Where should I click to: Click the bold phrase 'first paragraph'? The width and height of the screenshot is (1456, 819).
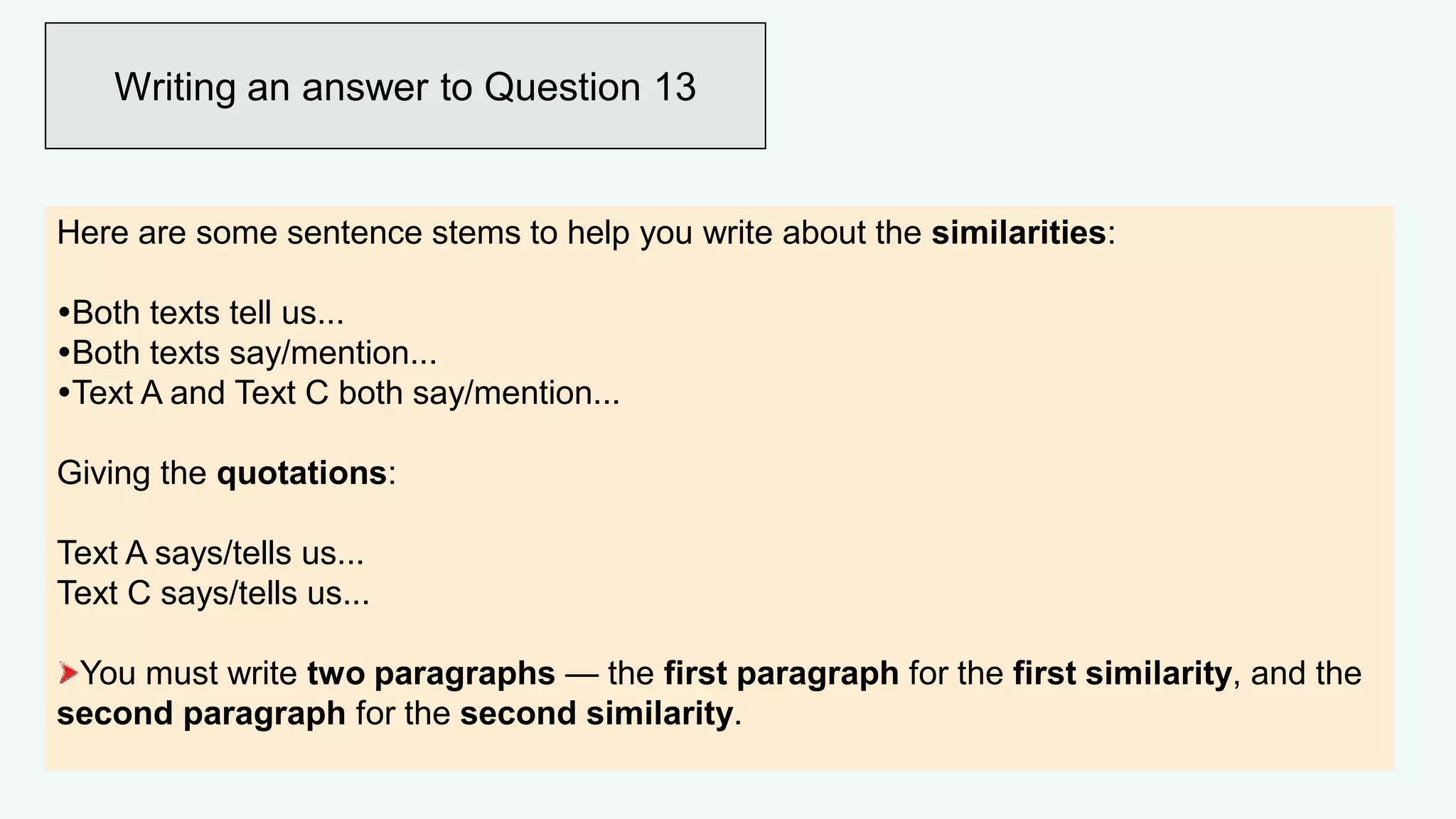781,673
